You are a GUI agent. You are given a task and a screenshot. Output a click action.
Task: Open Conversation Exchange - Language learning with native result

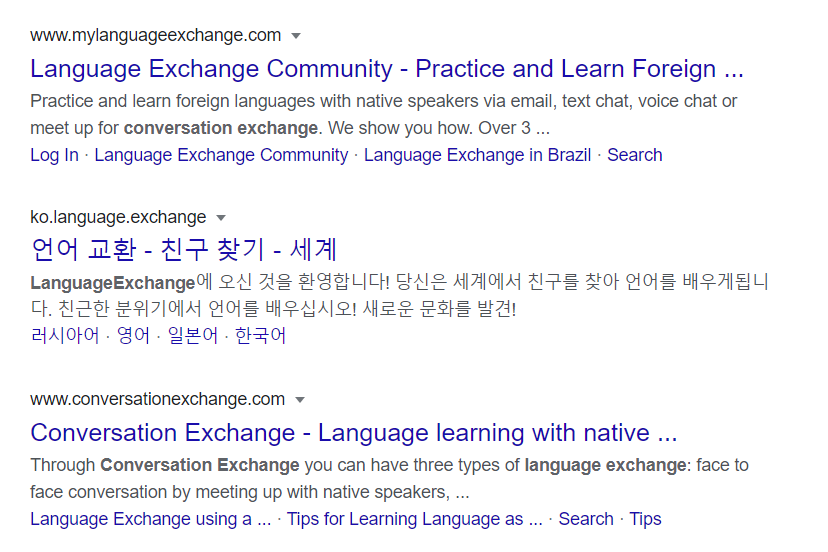point(353,433)
